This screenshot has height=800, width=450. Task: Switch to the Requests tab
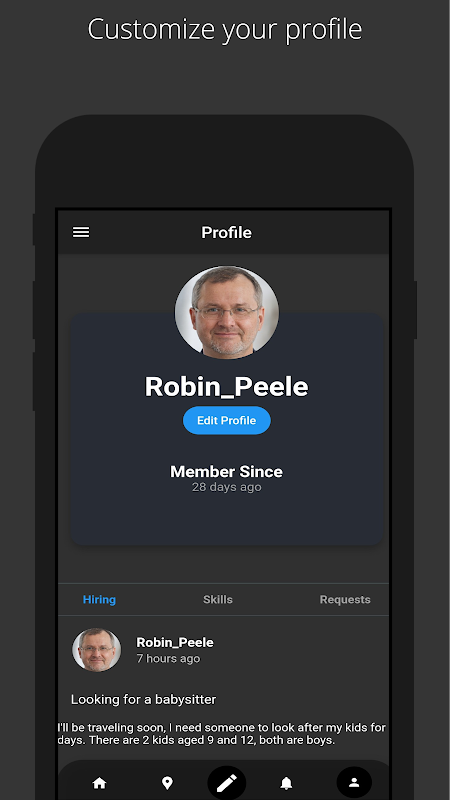345,599
